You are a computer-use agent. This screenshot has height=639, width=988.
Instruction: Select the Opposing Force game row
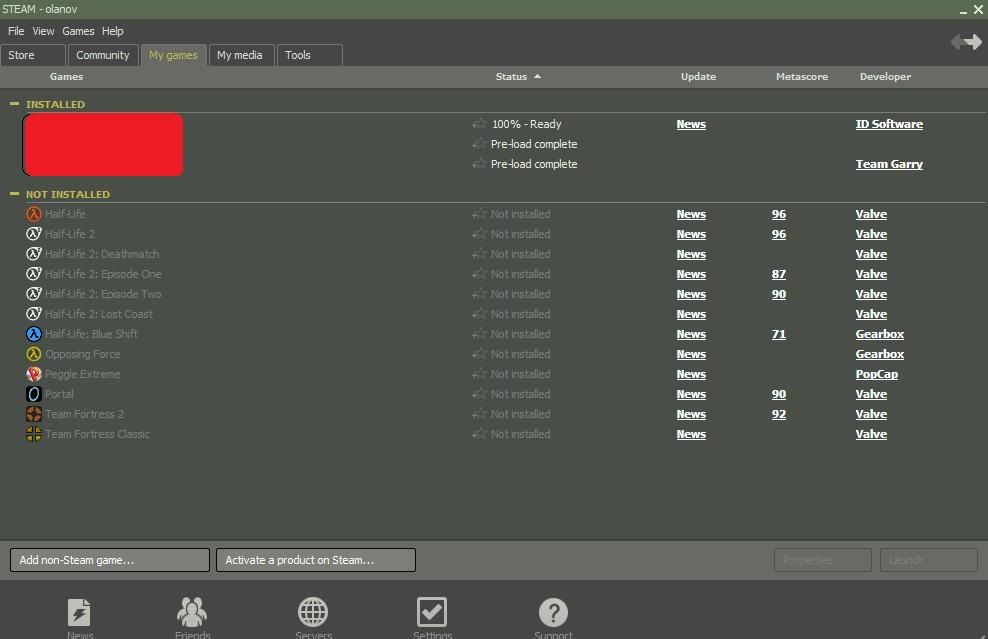point(494,354)
